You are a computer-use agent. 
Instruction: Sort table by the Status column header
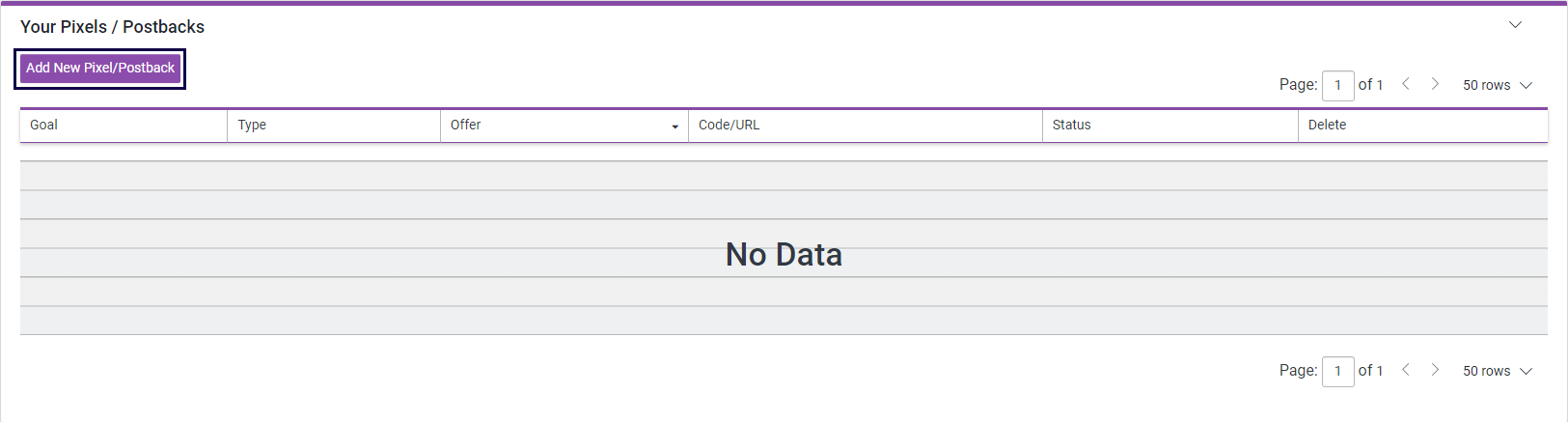pos(1072,125)
